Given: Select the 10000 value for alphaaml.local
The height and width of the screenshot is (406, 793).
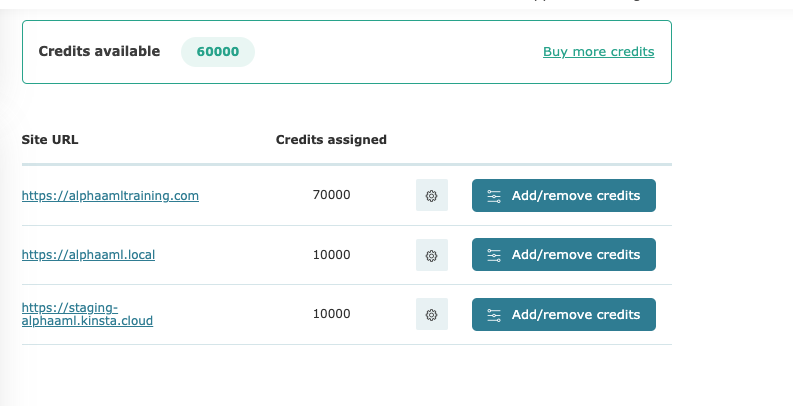Looking at the screenshot, I should pos(331,254).
